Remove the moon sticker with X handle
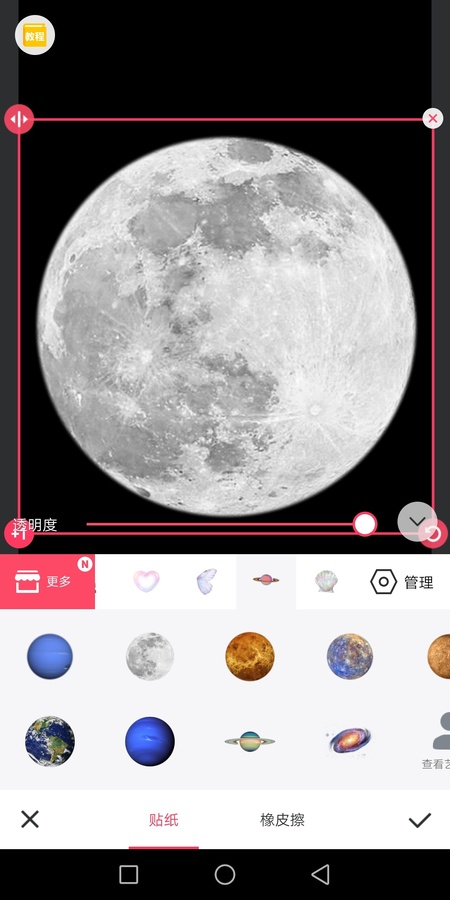450x900 pixels. coord(432,118)
